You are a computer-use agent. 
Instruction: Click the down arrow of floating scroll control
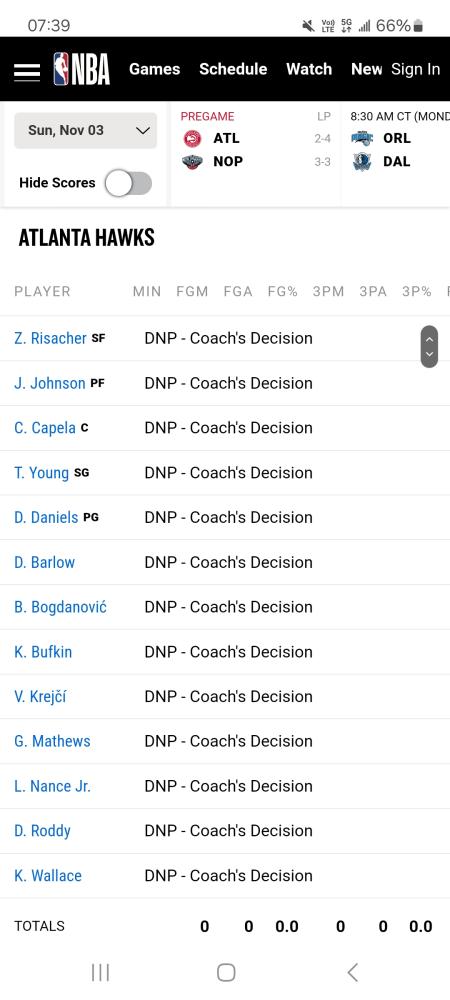point(429,355)
